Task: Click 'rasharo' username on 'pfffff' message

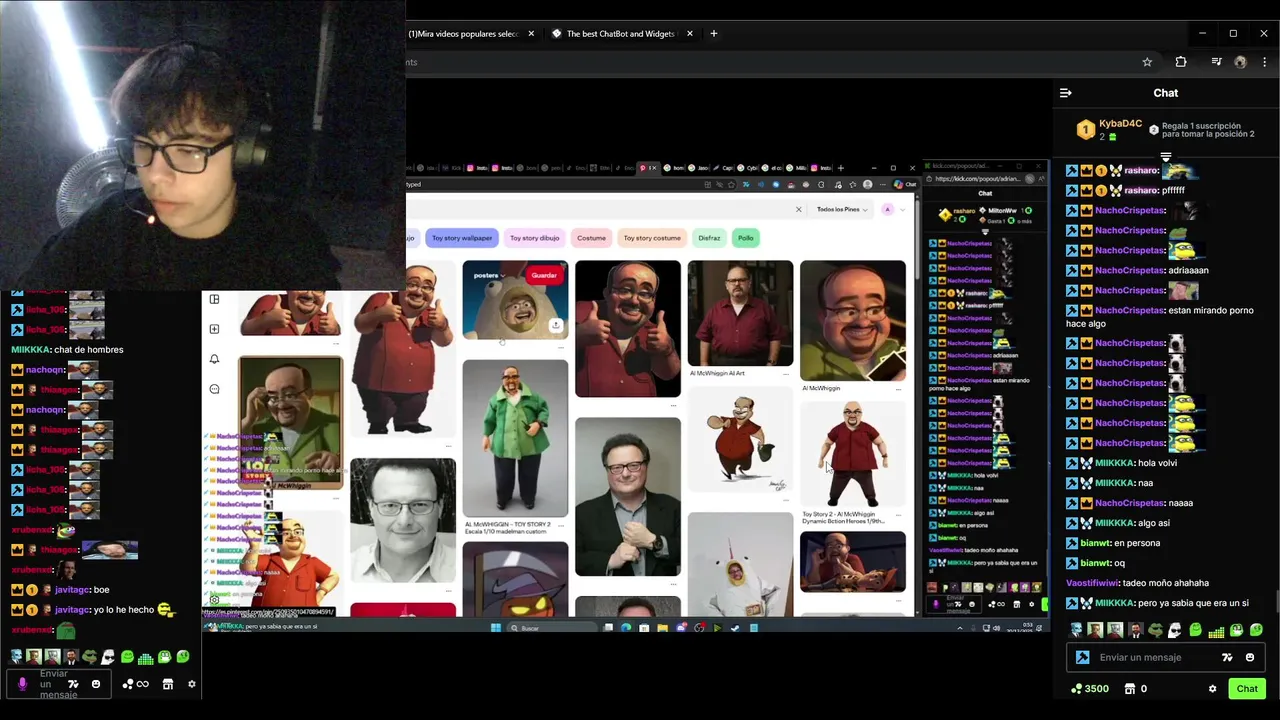Action: (1141, 190)
